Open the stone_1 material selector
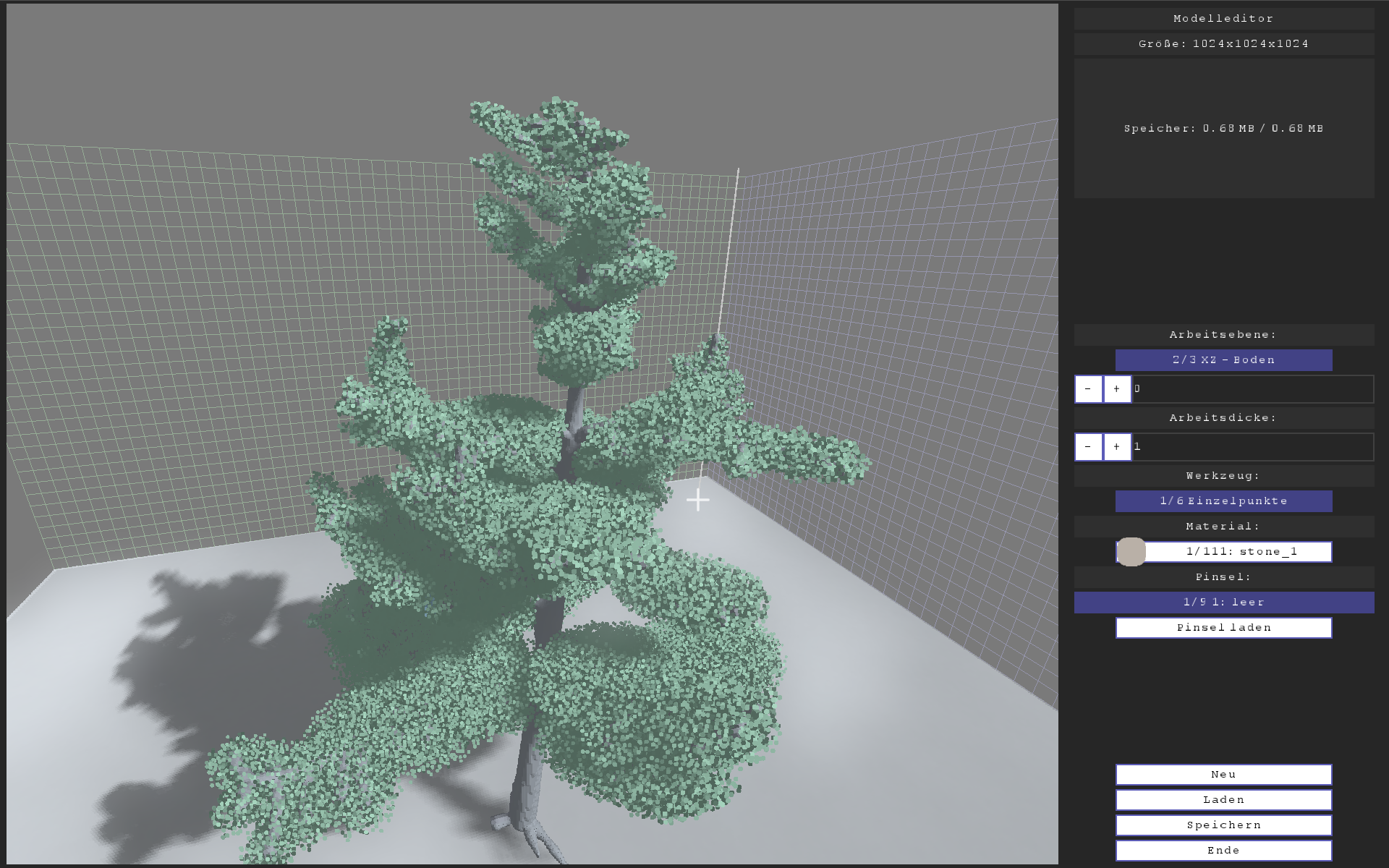 (x=1241, y=552)
